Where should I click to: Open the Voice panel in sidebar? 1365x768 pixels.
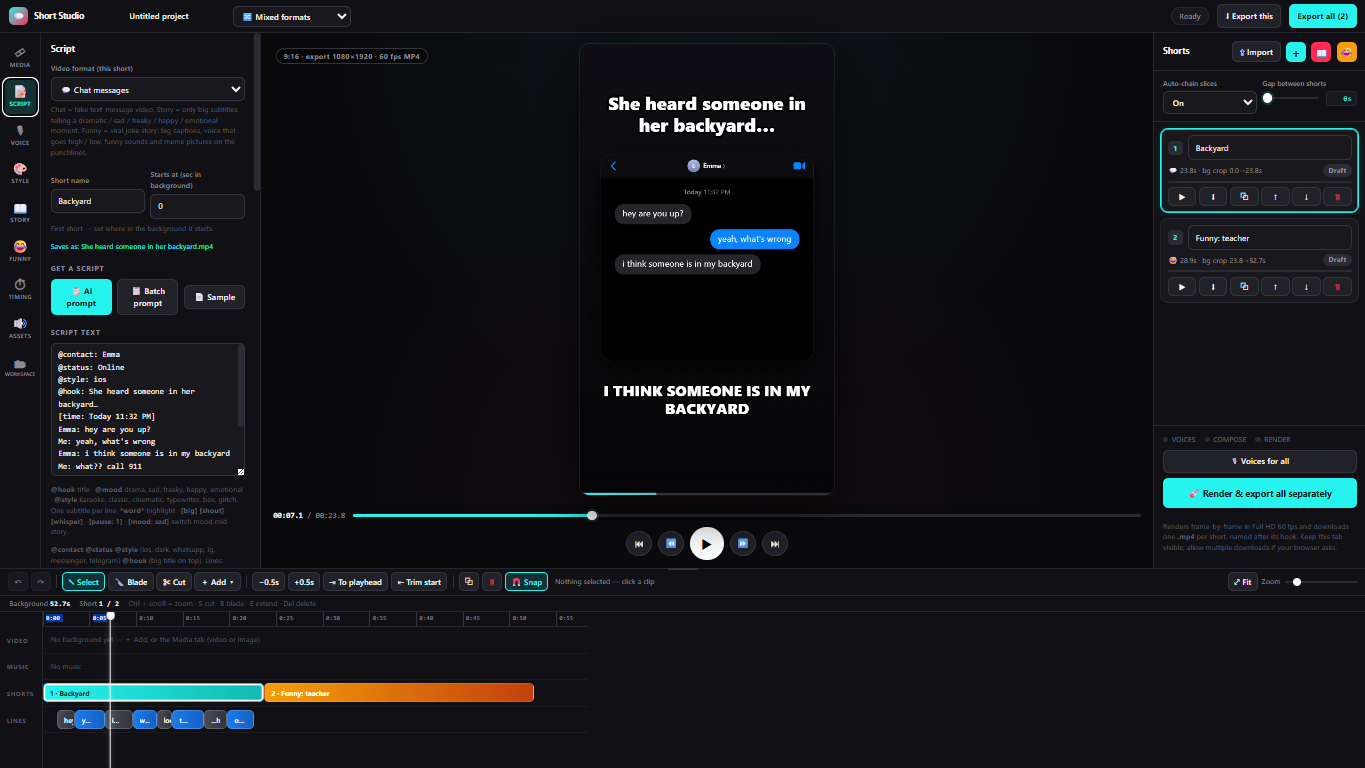click(x=20, y=136)
